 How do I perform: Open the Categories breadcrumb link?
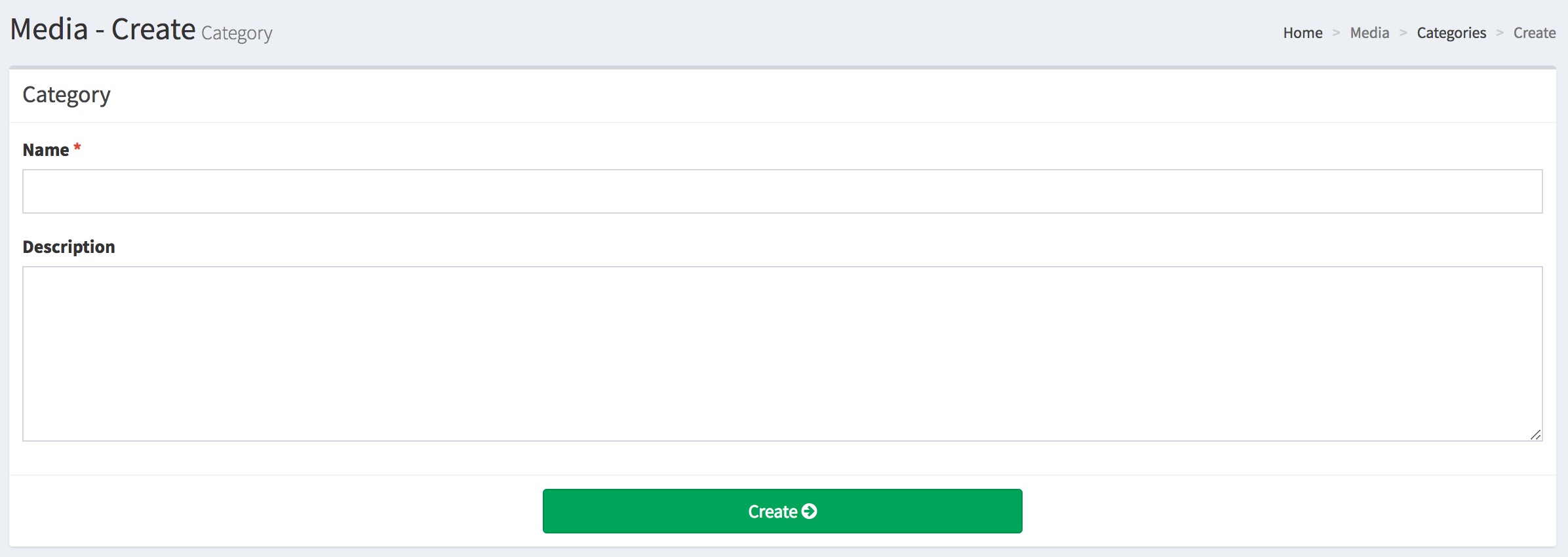coord(1451,33)
